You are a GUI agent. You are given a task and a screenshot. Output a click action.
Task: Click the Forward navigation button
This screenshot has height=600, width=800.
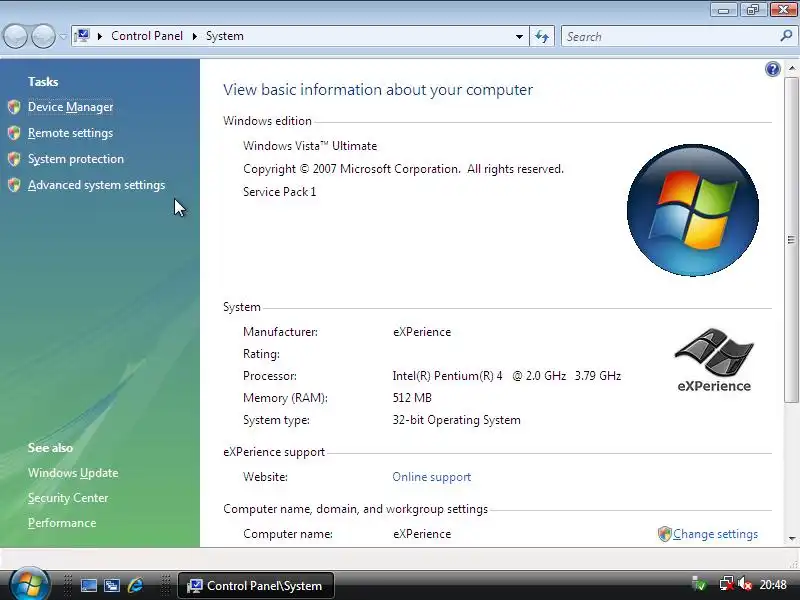(43, 36)
